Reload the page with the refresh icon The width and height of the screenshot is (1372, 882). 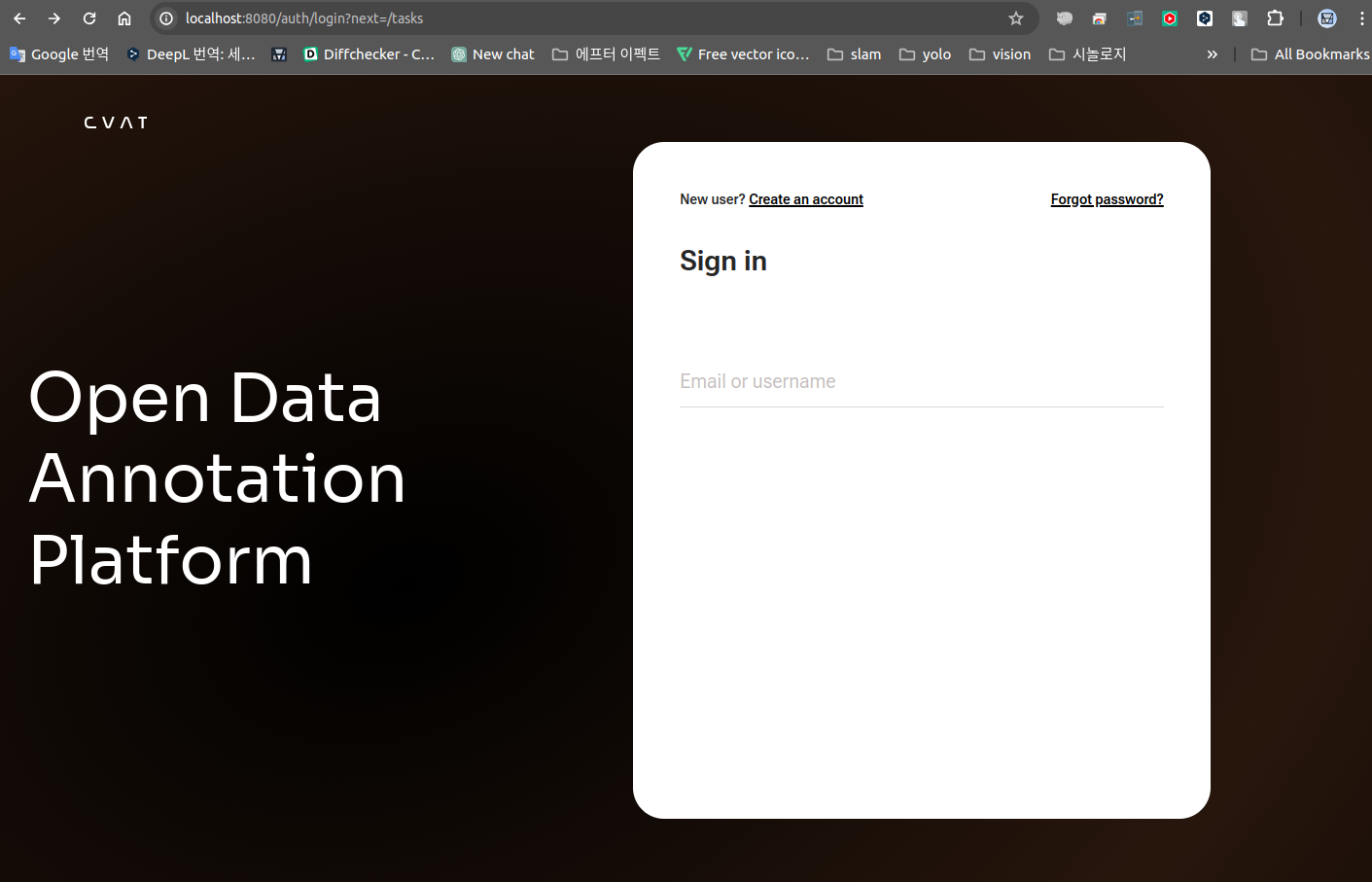click(89, 18)
